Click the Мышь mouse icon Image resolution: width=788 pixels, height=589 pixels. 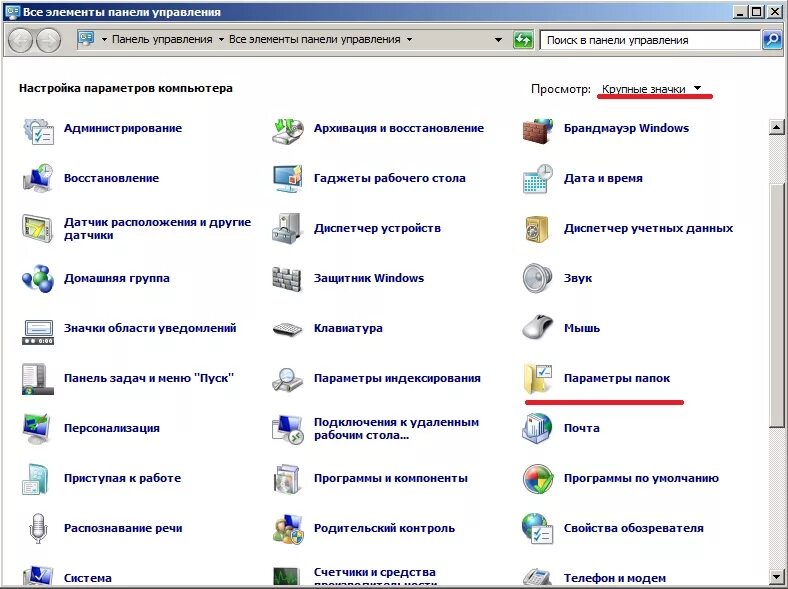(537, 327)
